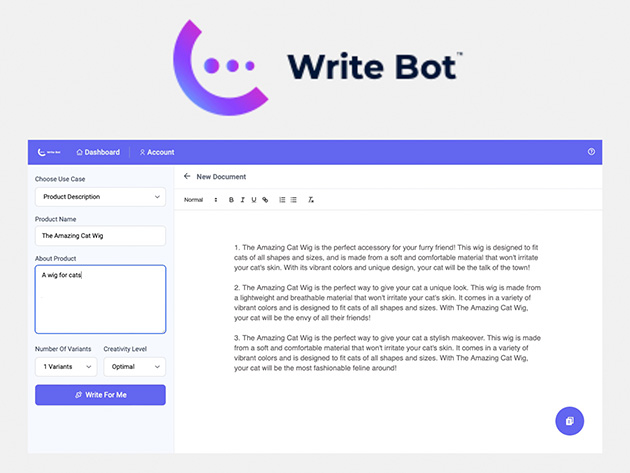Open the Number Of Variants dropdown
Screen dimensions: 630x473
click(x=65, y=367)
